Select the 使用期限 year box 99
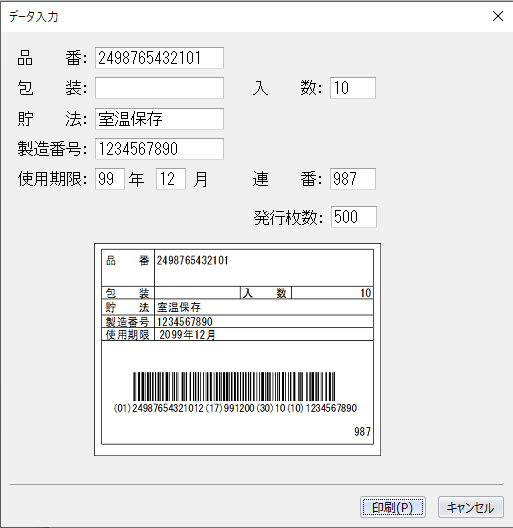This screenshot has width=513, height=528. 110,179
